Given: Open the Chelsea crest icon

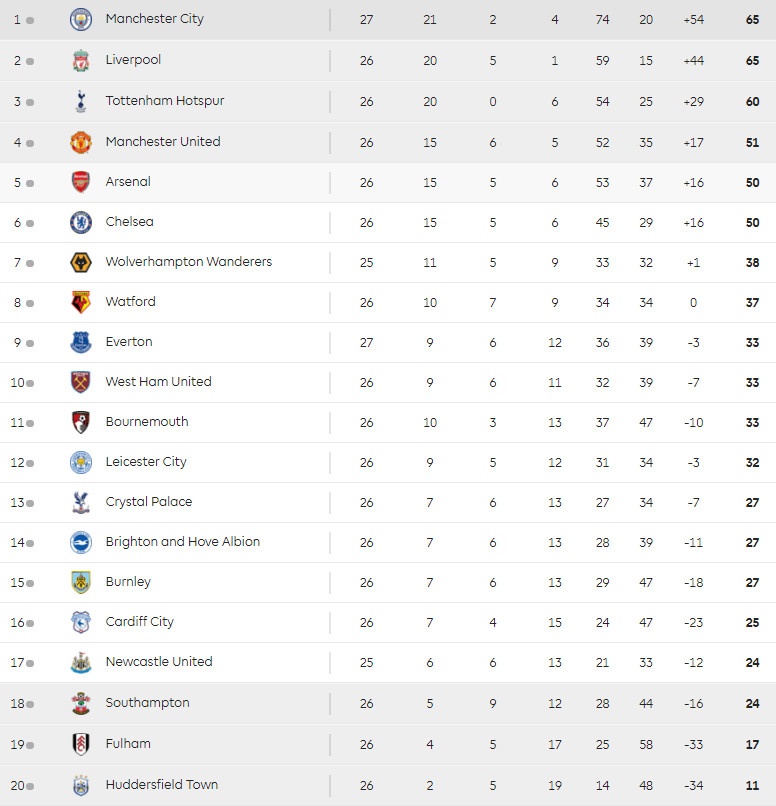Looking at the screenshot, I should [x=81, y=222].
